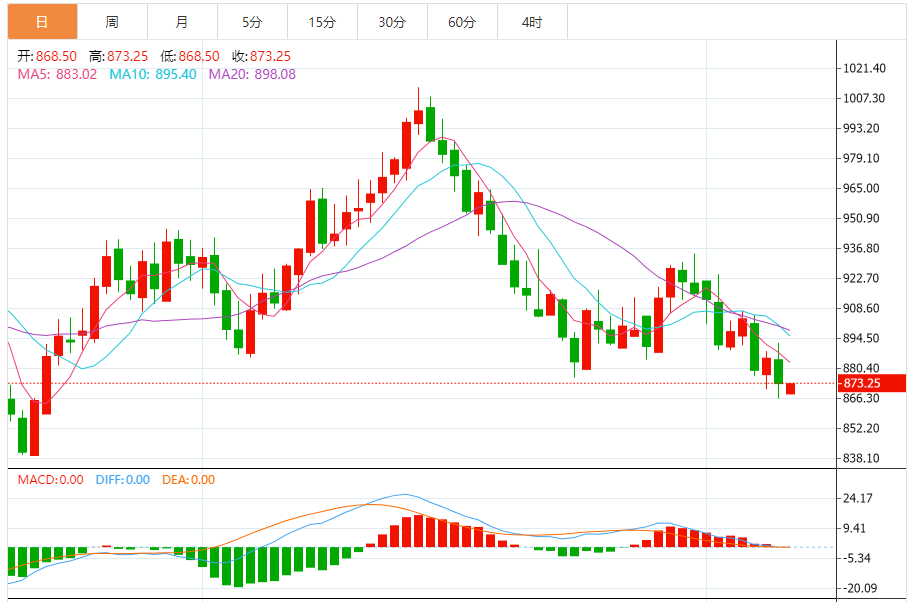Click the 936.80 price axis label
Viewport: 915px width, 602px height.
coord(861,248)
